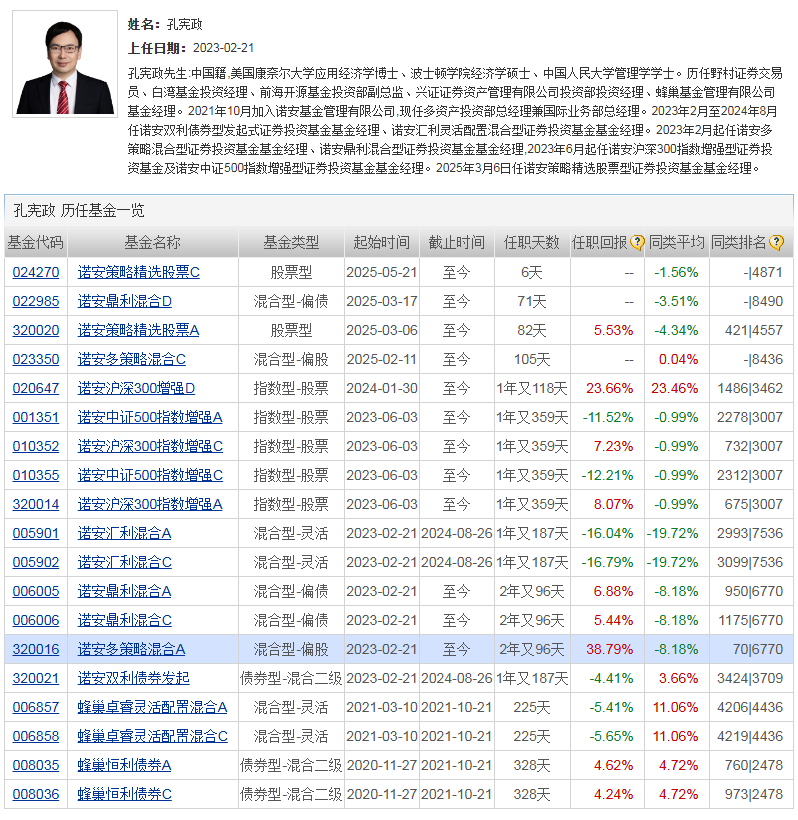
Task: Click the 基金名称 column header
Action: click(153, 243)
